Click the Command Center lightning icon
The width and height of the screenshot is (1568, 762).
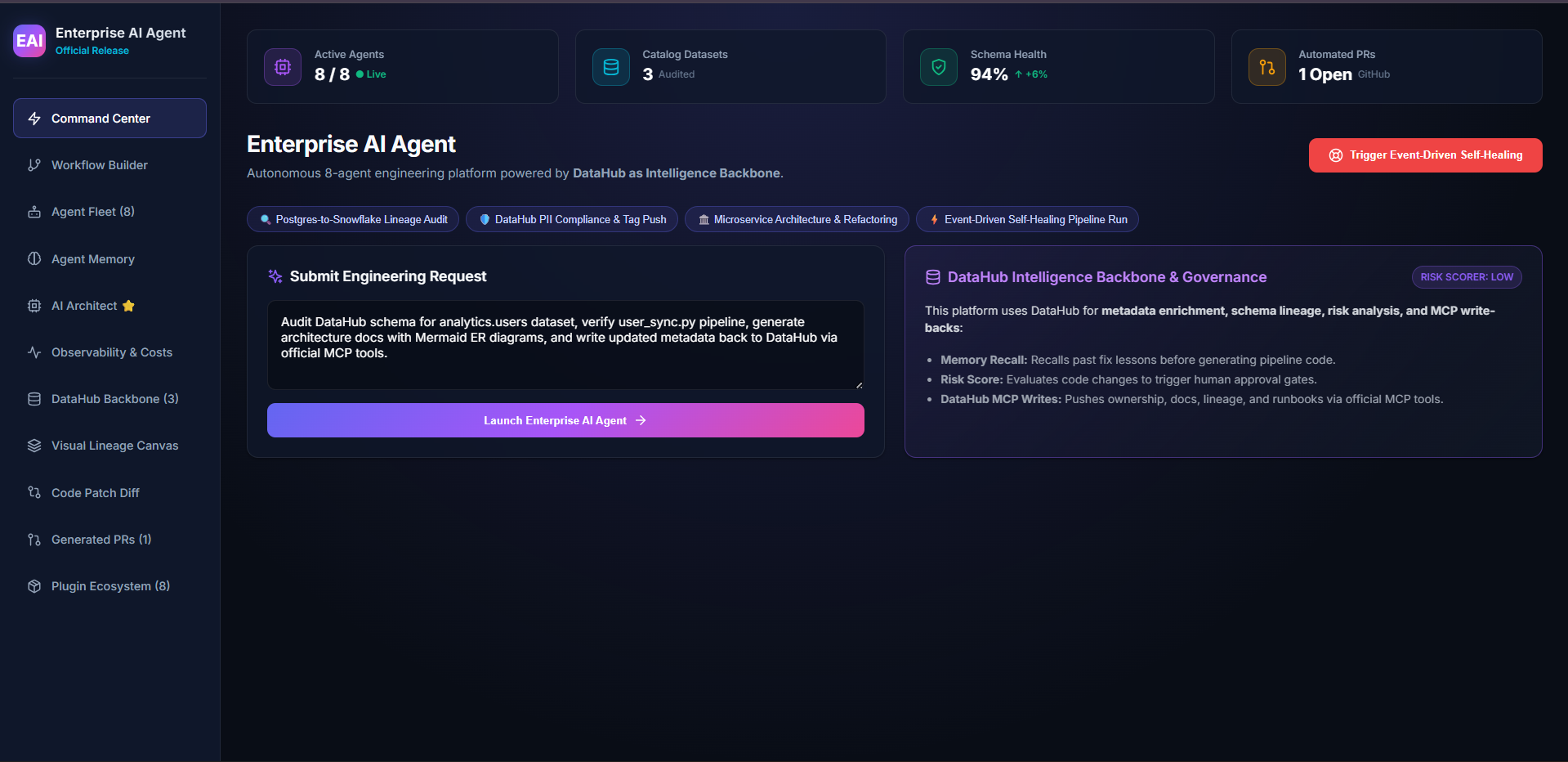(x=34, y=119)
